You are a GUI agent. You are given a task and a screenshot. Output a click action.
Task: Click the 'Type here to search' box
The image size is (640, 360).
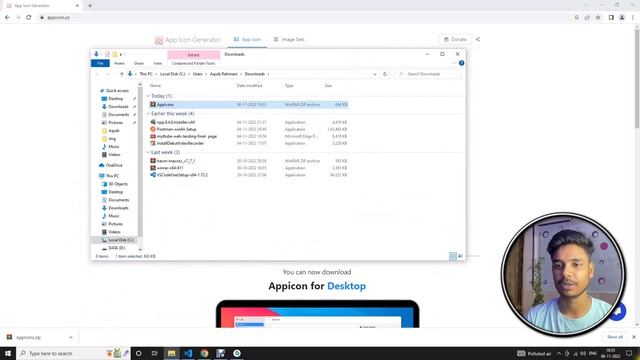pos(73,353)
